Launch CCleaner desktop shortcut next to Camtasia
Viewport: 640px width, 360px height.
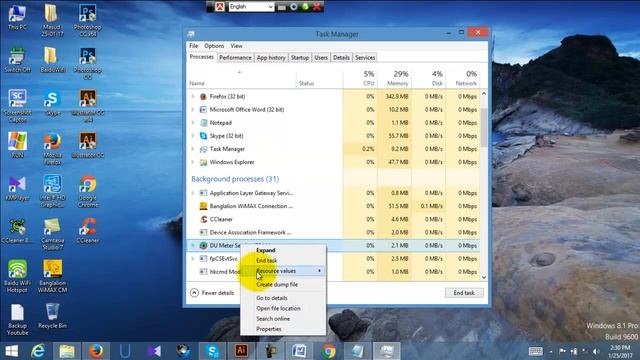pos(88,231)
